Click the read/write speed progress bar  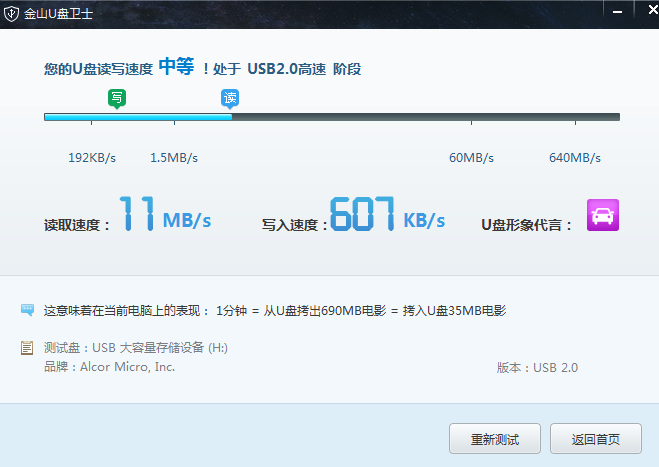332,117
